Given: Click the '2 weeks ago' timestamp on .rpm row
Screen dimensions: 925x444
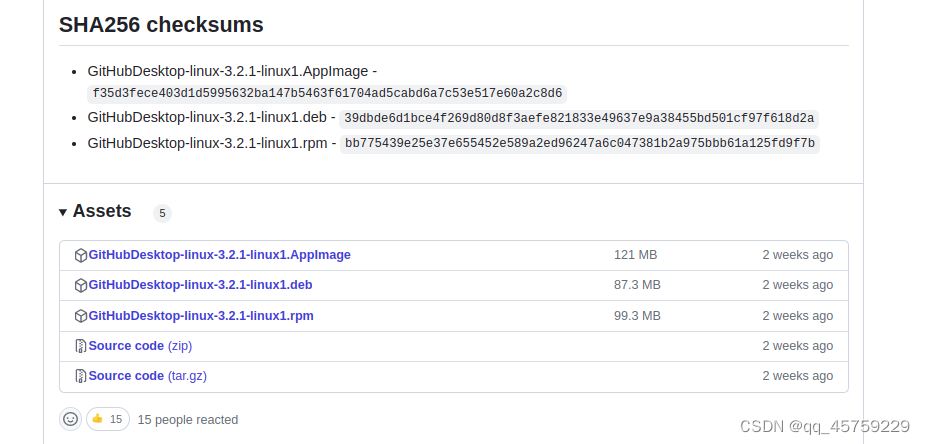Looking at the screenshot, I should pyautogui.click(x=798, y=315).
